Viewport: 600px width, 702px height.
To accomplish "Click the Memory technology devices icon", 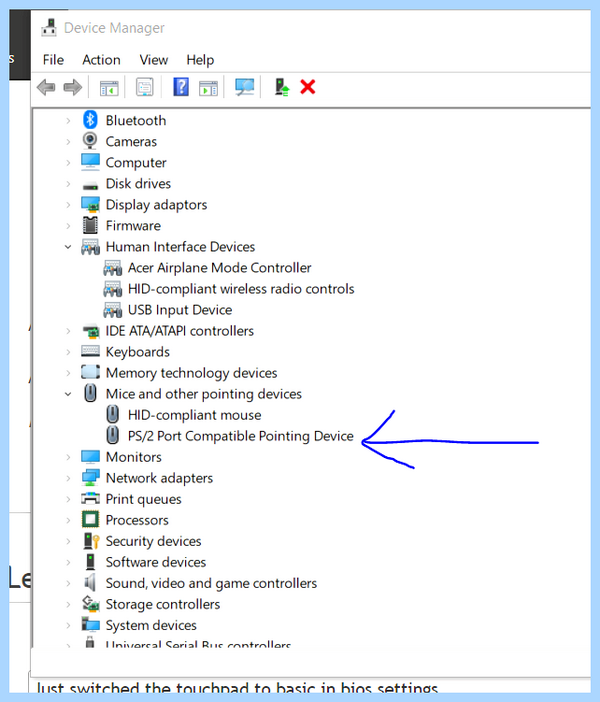I will [90, 372].
